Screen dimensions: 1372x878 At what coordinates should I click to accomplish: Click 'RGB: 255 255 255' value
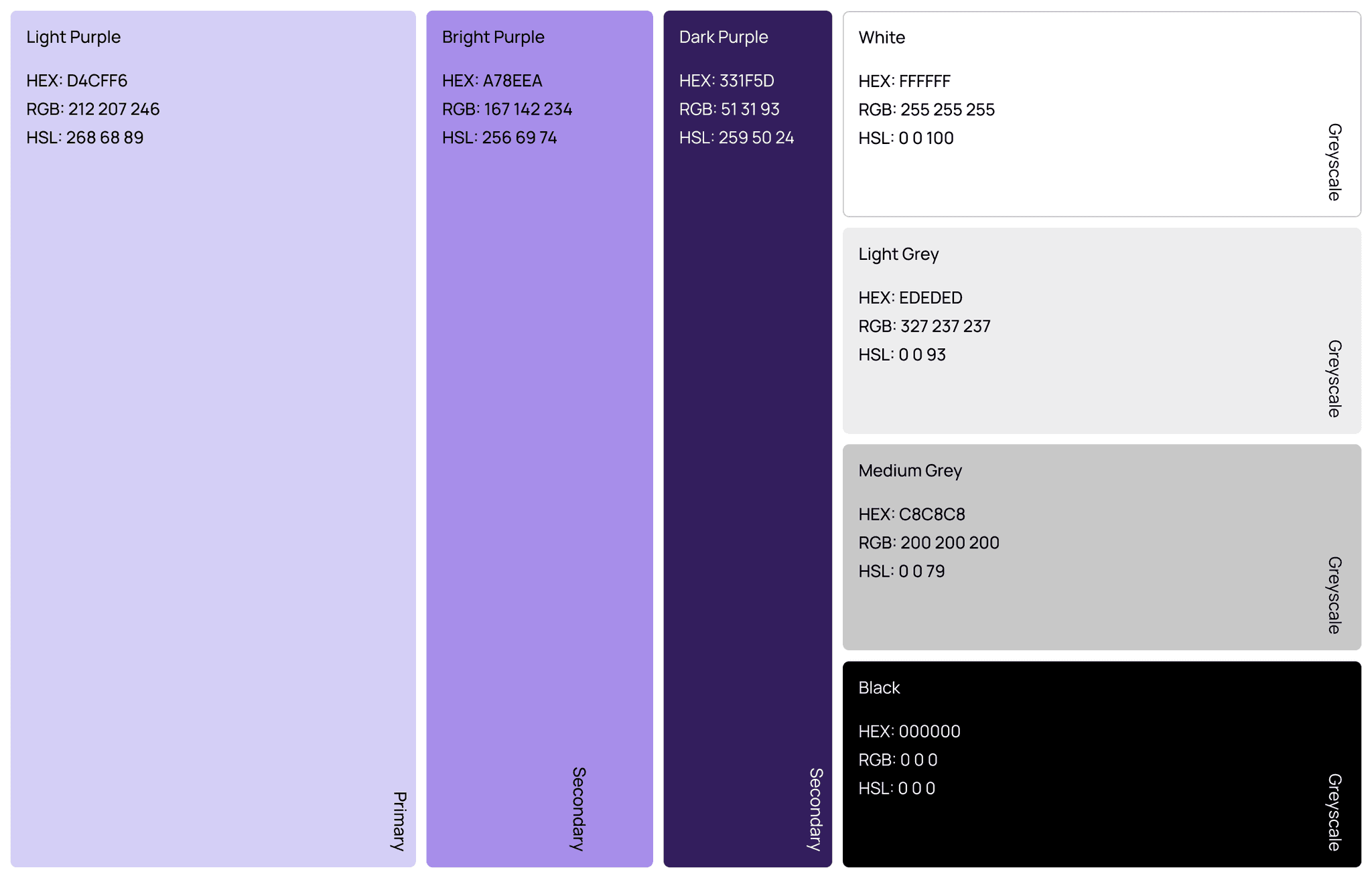click(927, 110)
